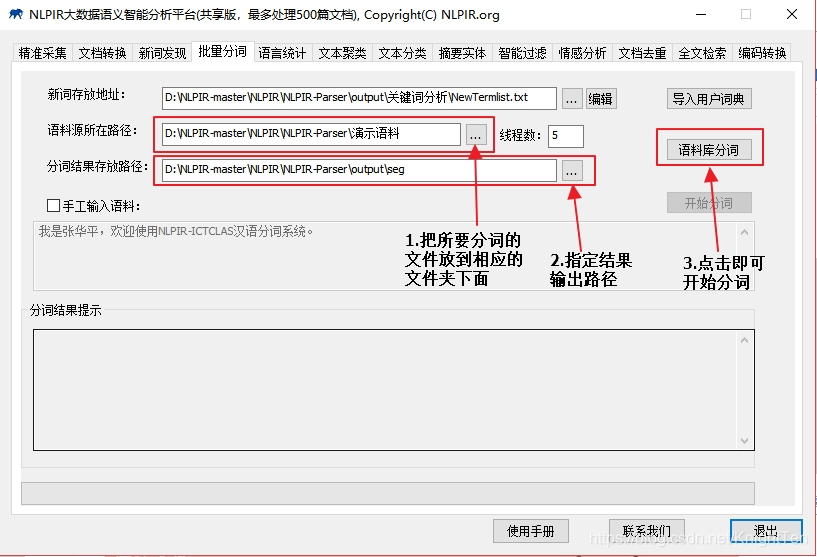Click the 联系我们 button

pos(647,531)
